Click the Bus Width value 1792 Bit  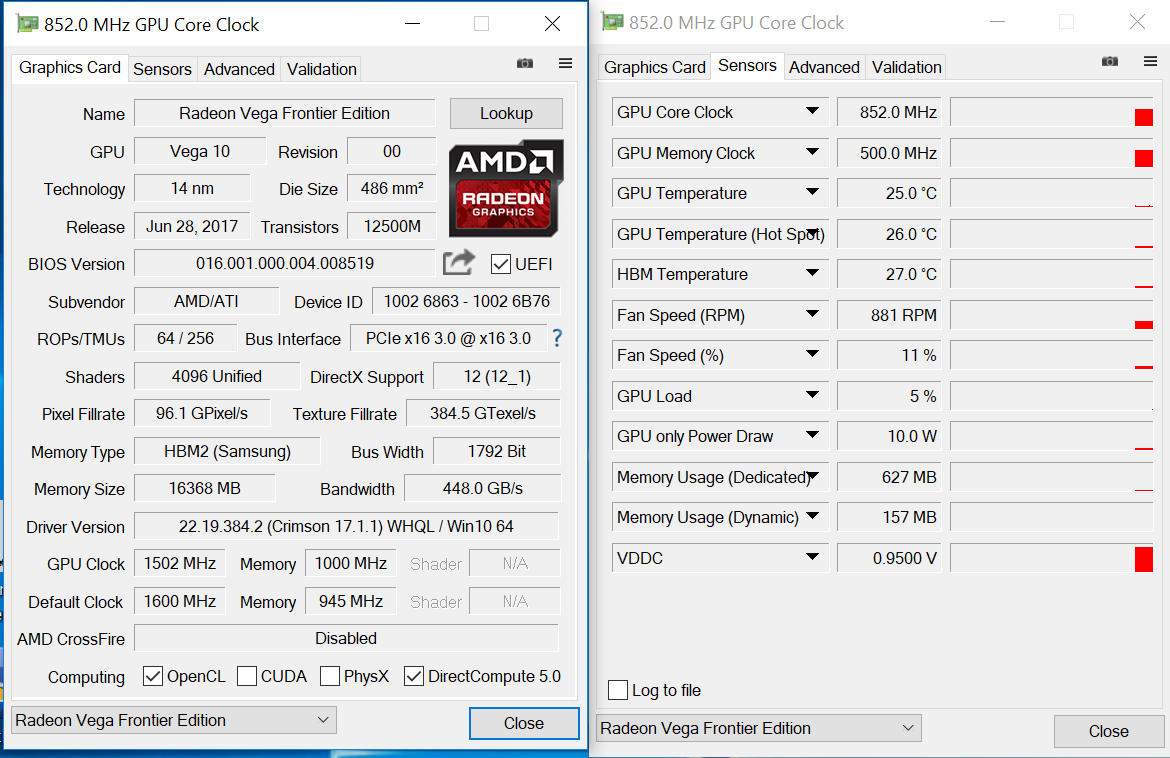(x=497, y=451)
